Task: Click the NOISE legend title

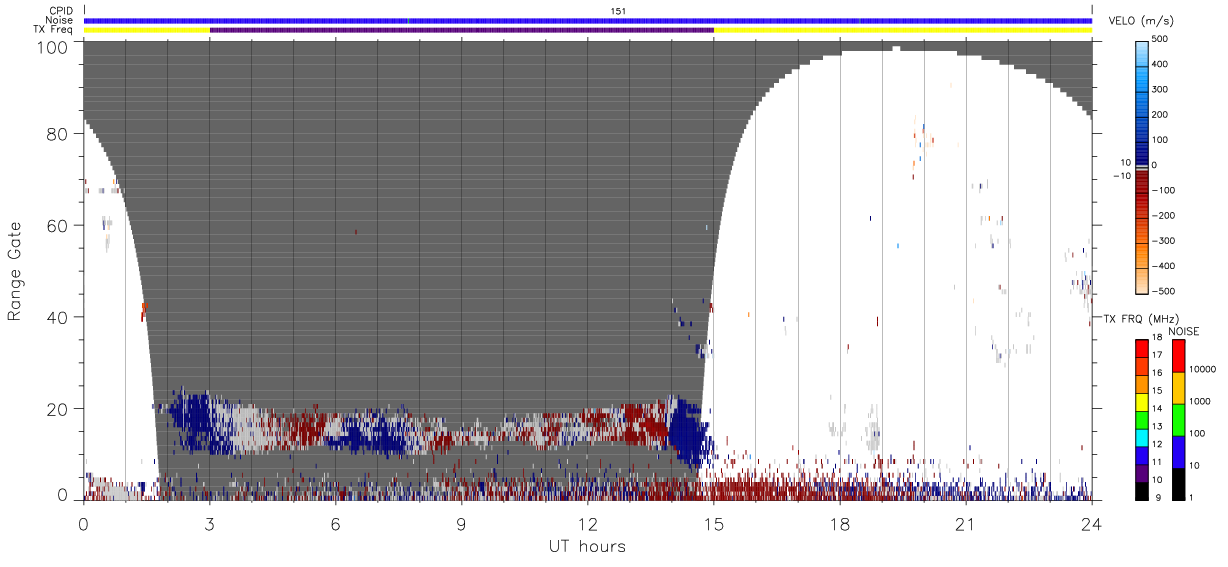Action: 1183,331
